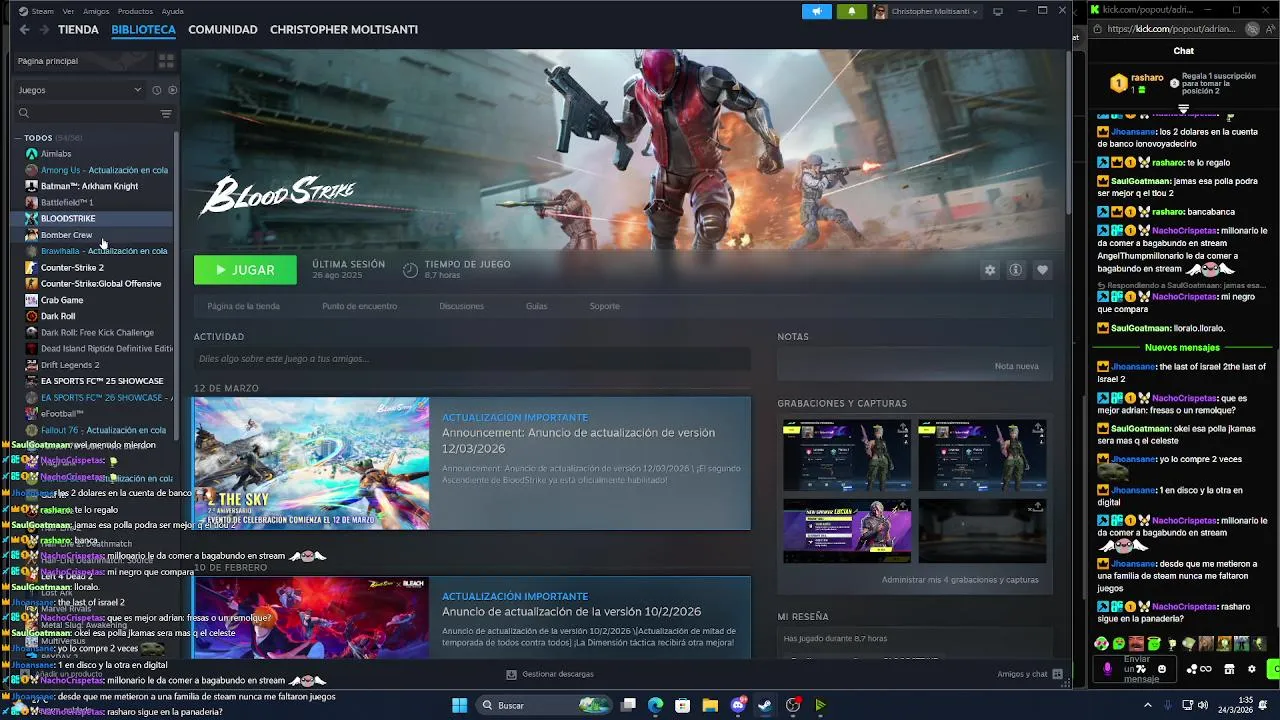Open 12/03/2026 update announcement title

coord(578,441)
